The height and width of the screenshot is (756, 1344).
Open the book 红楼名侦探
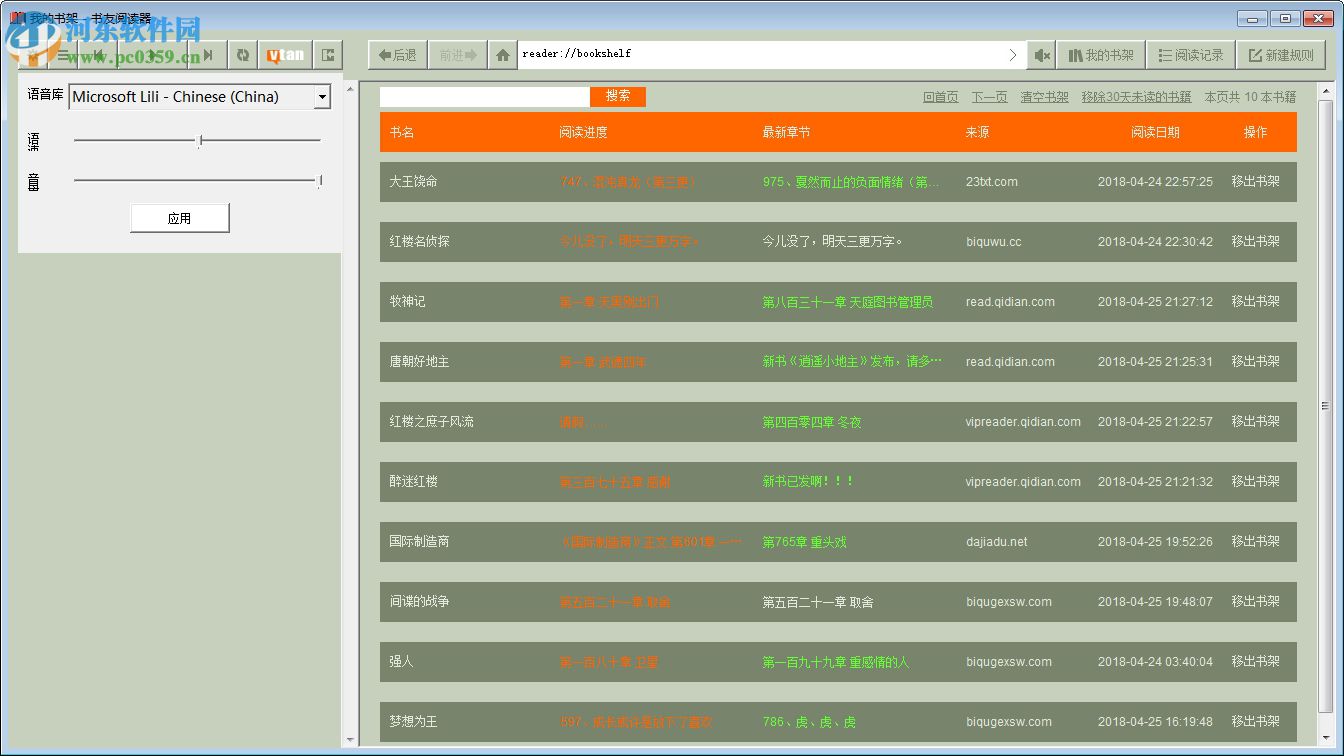[419, 242]
